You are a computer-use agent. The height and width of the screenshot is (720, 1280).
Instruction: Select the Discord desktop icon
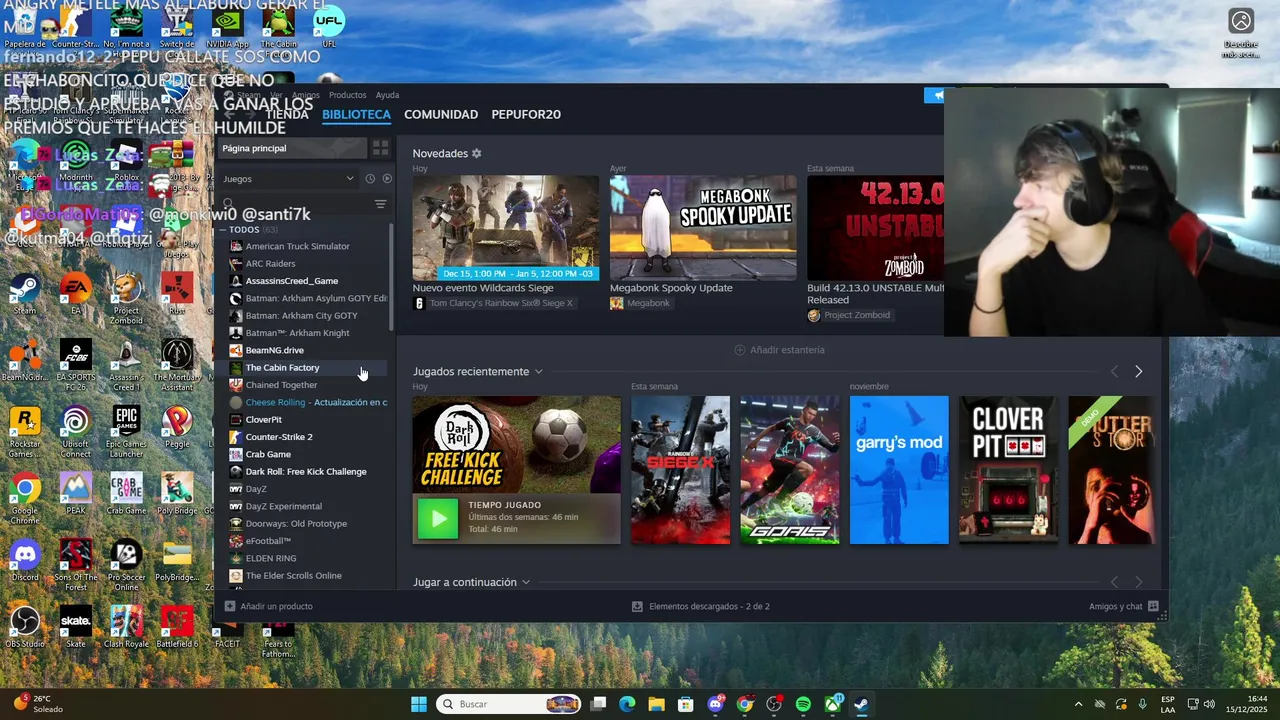click(25, 560)
